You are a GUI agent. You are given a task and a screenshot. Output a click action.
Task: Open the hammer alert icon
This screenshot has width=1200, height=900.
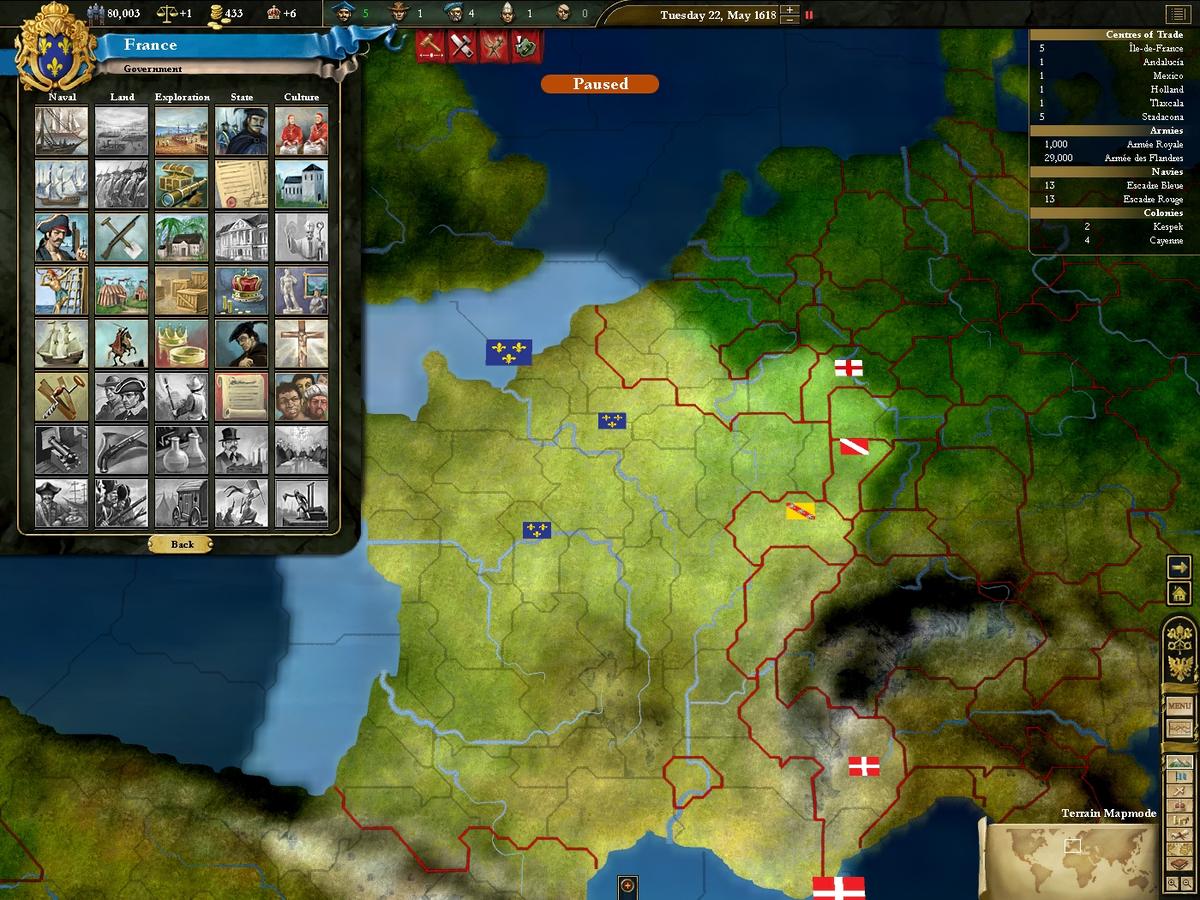pos(431,45)
